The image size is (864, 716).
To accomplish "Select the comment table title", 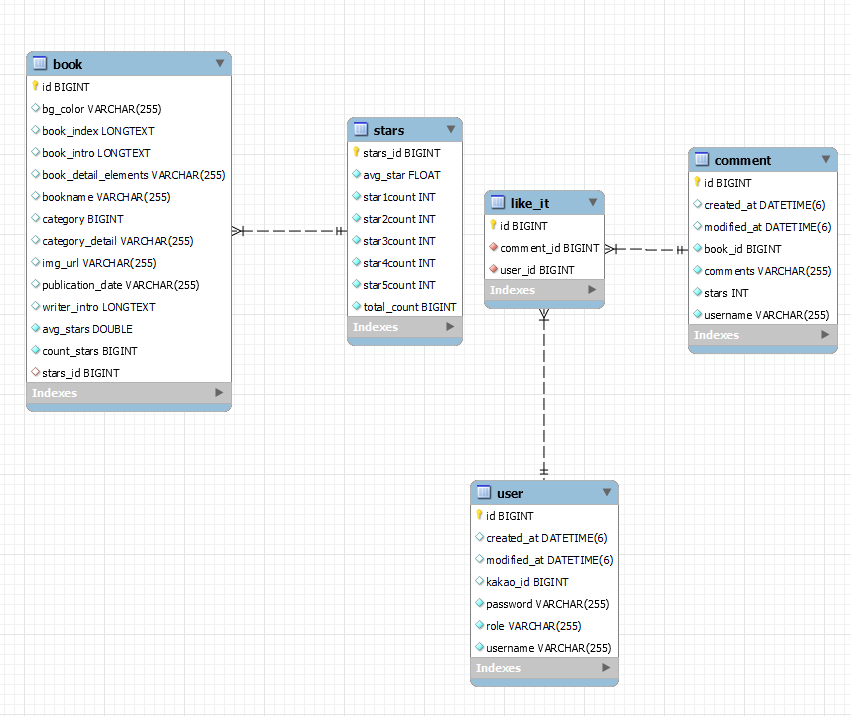I will tap(742, 160).
